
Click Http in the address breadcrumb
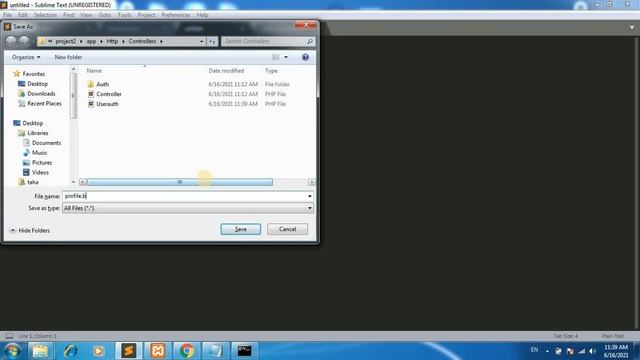click(112, 41)
